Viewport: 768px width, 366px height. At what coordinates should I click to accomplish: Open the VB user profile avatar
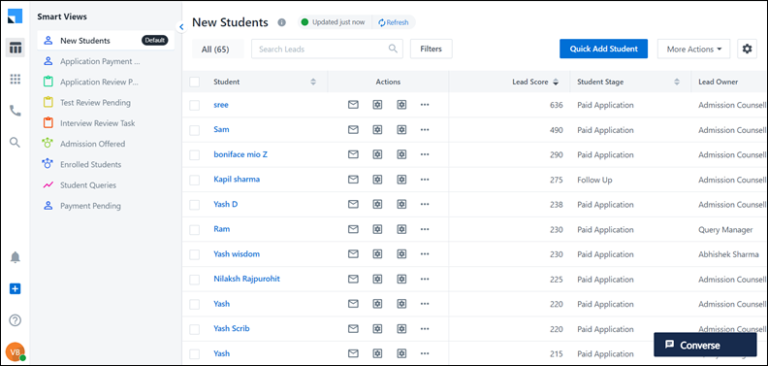coord(15,352)
